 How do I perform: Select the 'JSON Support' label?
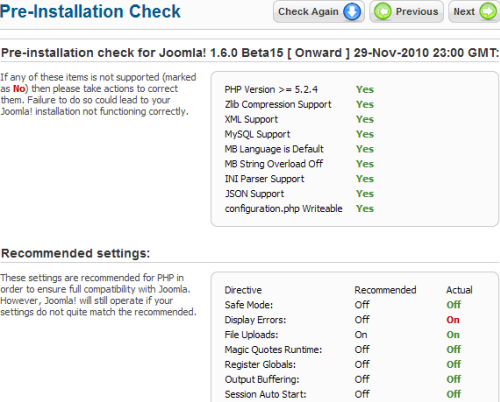(x=254, y=194)
